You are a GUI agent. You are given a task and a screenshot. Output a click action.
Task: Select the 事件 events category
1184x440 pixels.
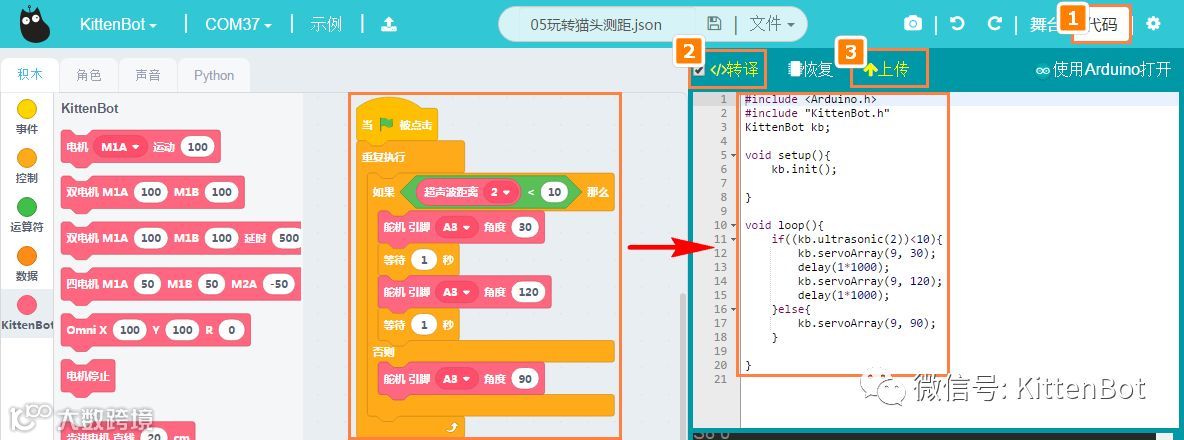[27, 118]
